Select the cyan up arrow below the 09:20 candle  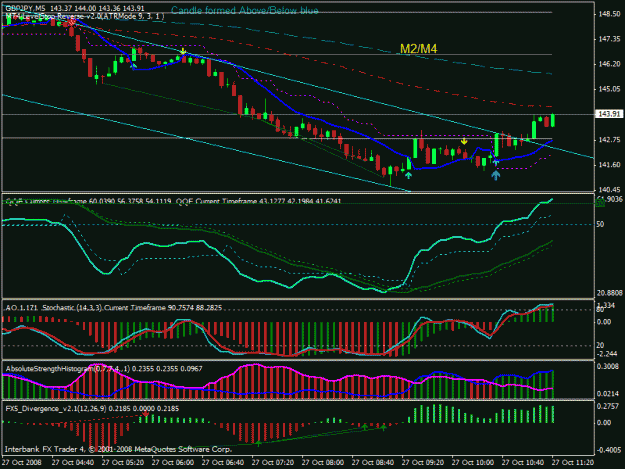409,175
